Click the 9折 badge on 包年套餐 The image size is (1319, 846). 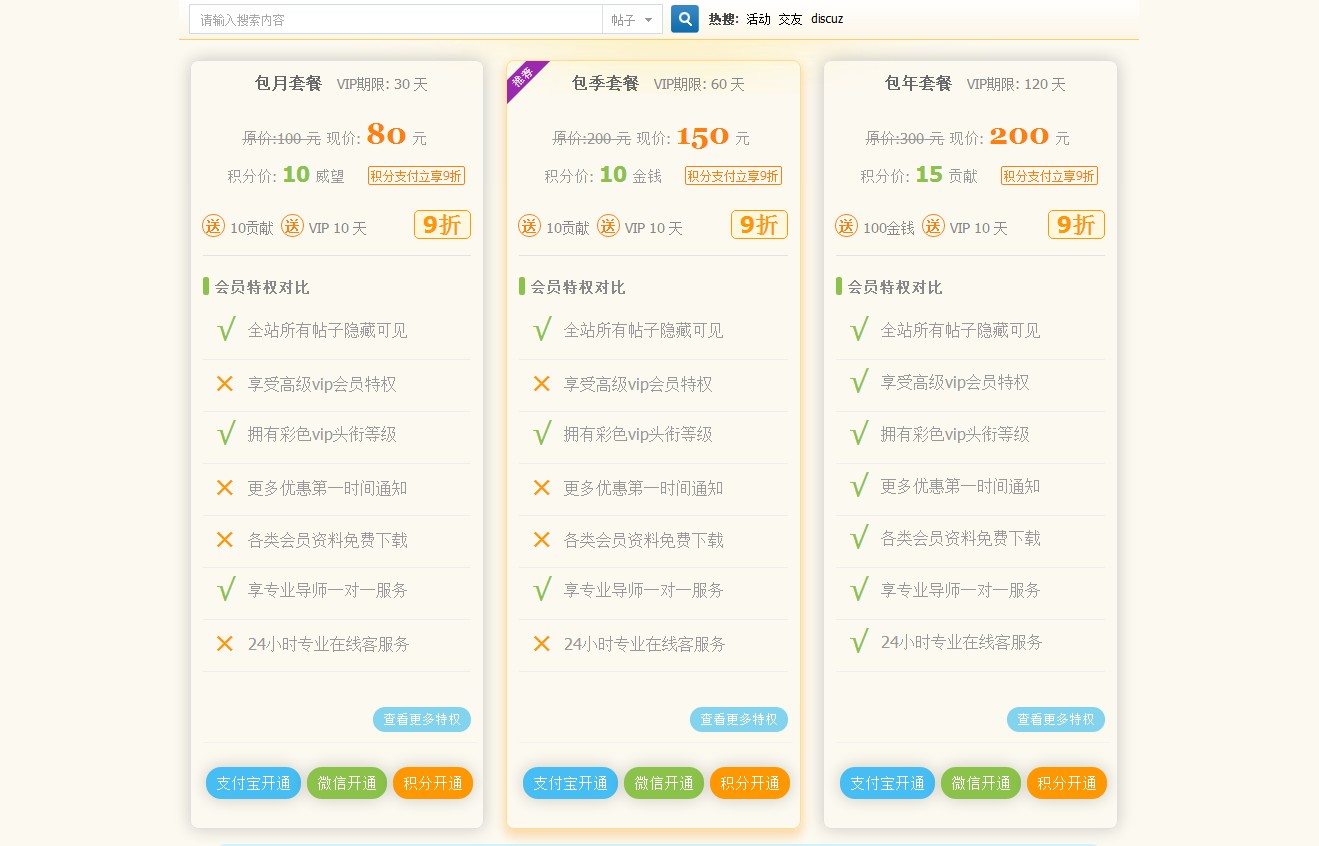click(x=1076, y=224)
